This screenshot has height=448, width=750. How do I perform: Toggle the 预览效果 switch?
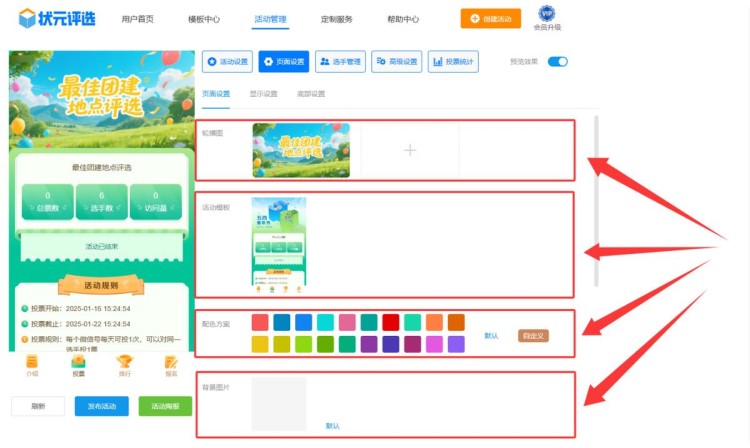[557, 62]
